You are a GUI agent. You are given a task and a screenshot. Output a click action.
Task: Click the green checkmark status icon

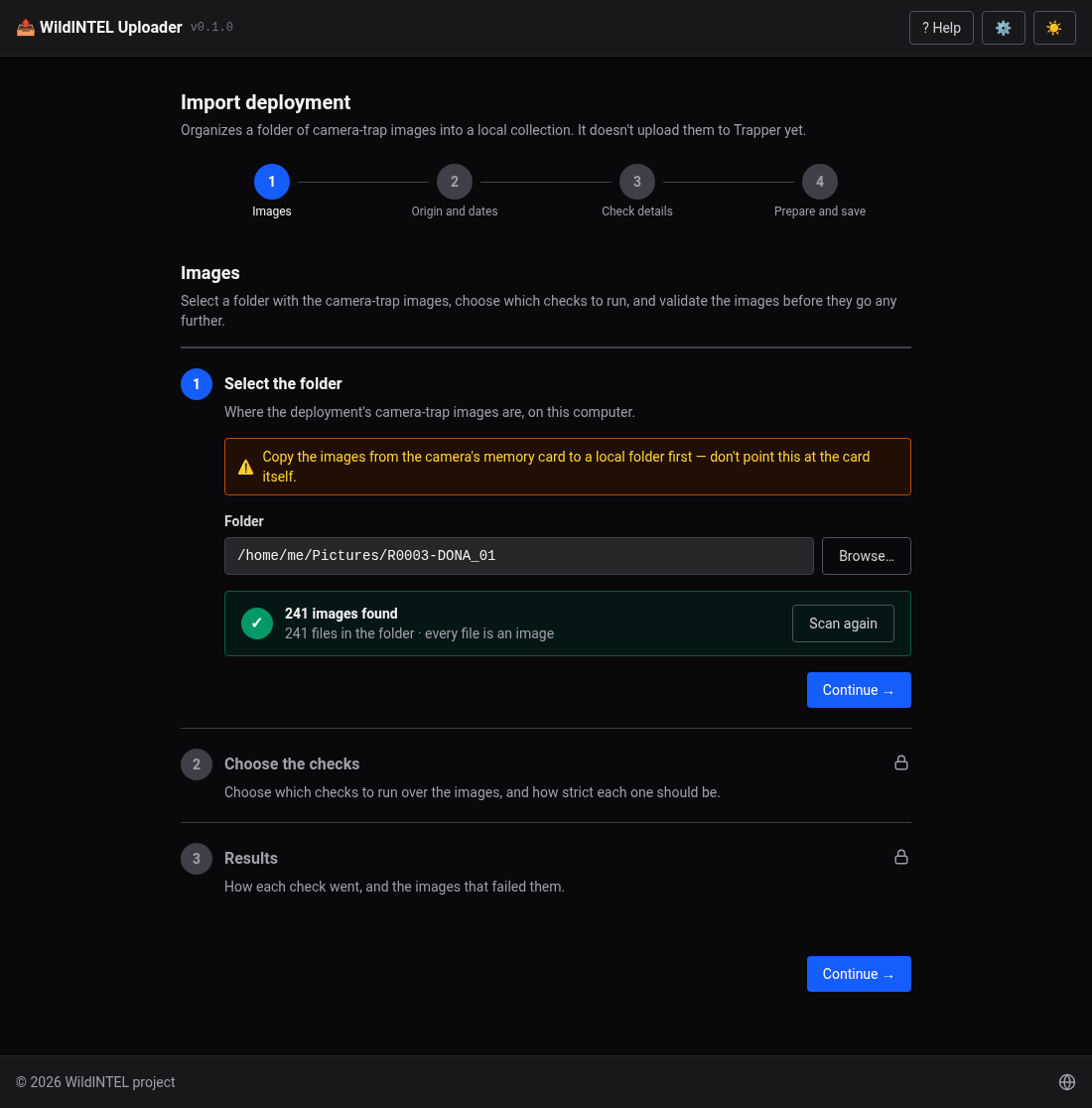[x=257, y=623]
